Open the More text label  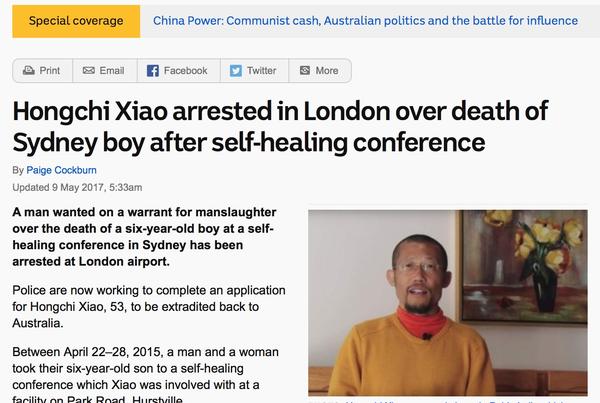click(327, 71)
